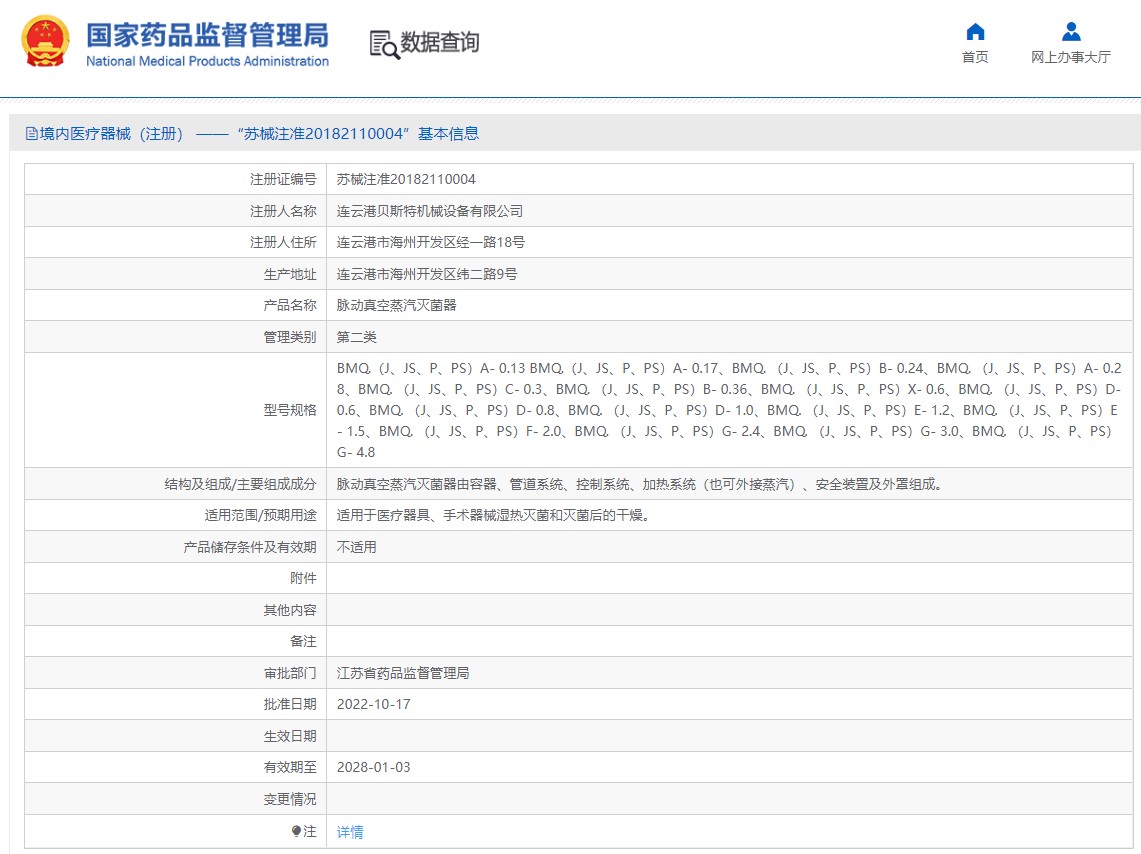This screenshot has width=1141, height=854.
Task: Click the 网上办事大厅 user icon
Action: click(1070, 32)
